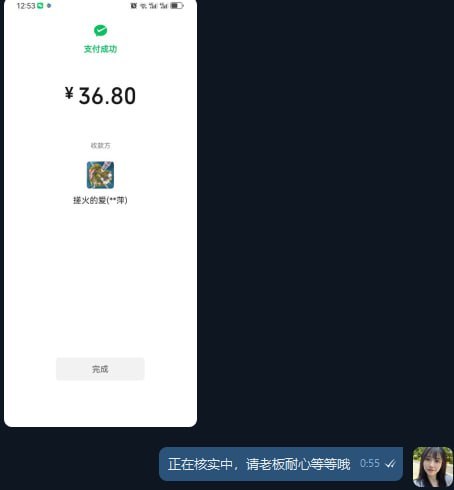The width and height of the screenshot is (454, 490).
Task: Tap the 12:53 clock in status bar
Action: pos(26,6)
